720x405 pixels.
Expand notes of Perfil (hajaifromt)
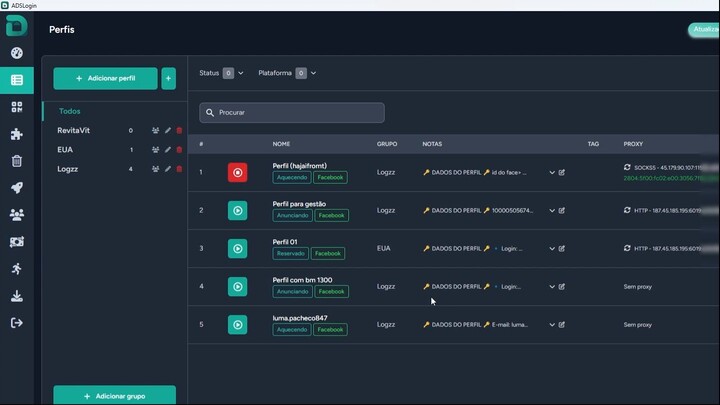[552, 173]
